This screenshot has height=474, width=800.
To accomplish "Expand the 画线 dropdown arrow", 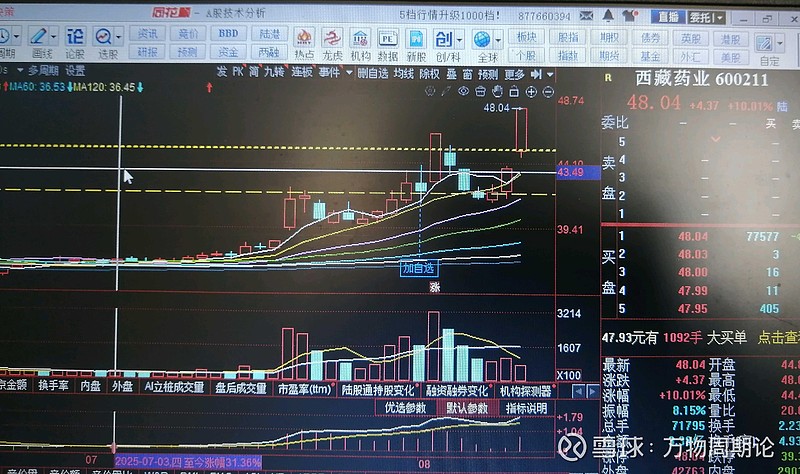I will coord(53,36).
